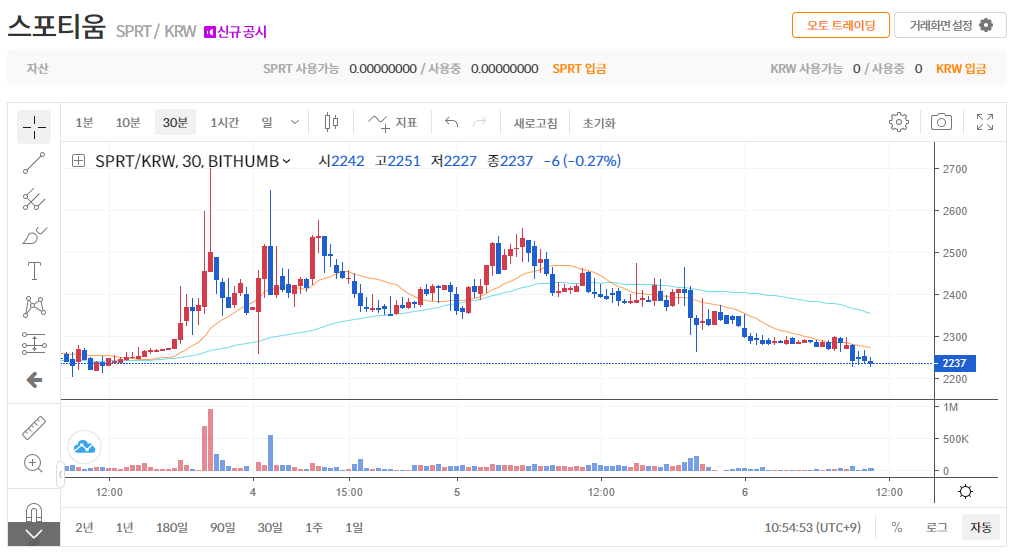Click the zoom in magnifier tool
This screenshot has width=1013, height=556.
click(34, 463)
